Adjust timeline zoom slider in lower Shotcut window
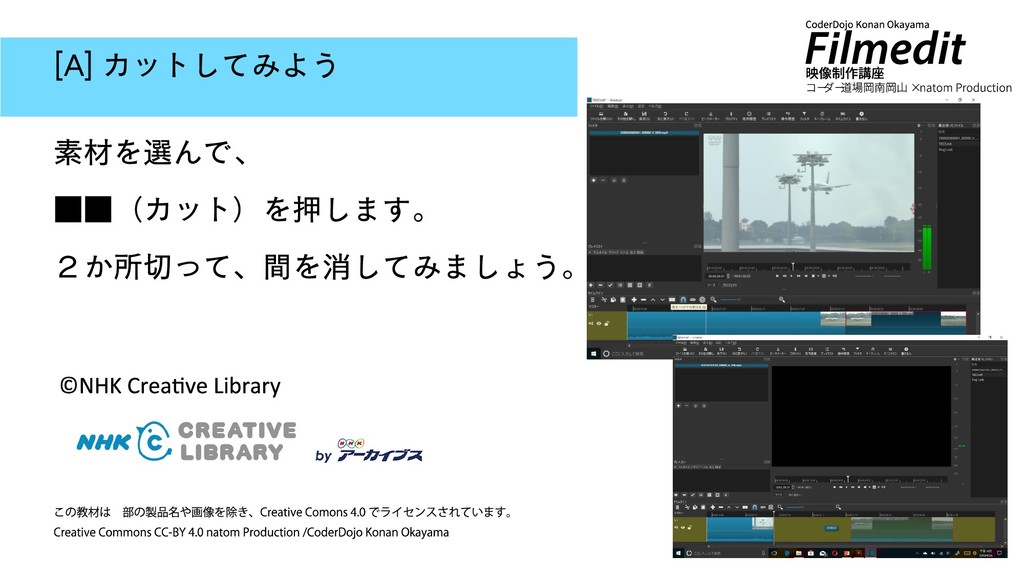This screenshot has width=1024, height=576. pos(793,507)
